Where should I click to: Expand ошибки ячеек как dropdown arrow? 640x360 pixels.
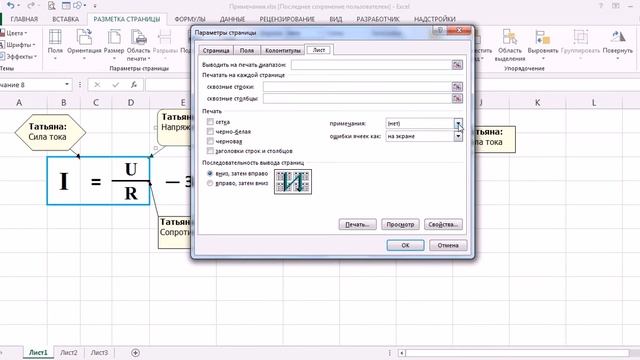pos(458,136)
